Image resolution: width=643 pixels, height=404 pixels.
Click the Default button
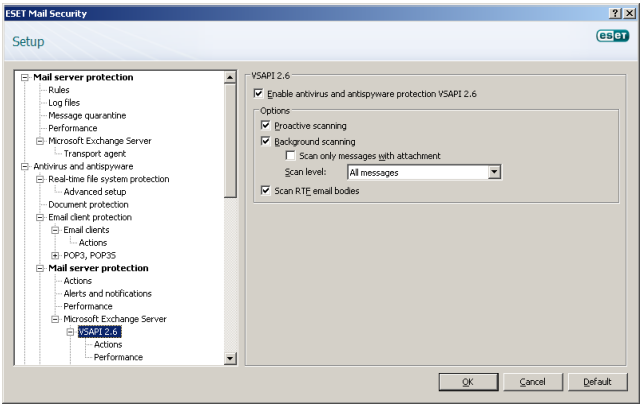coord(597,382)
